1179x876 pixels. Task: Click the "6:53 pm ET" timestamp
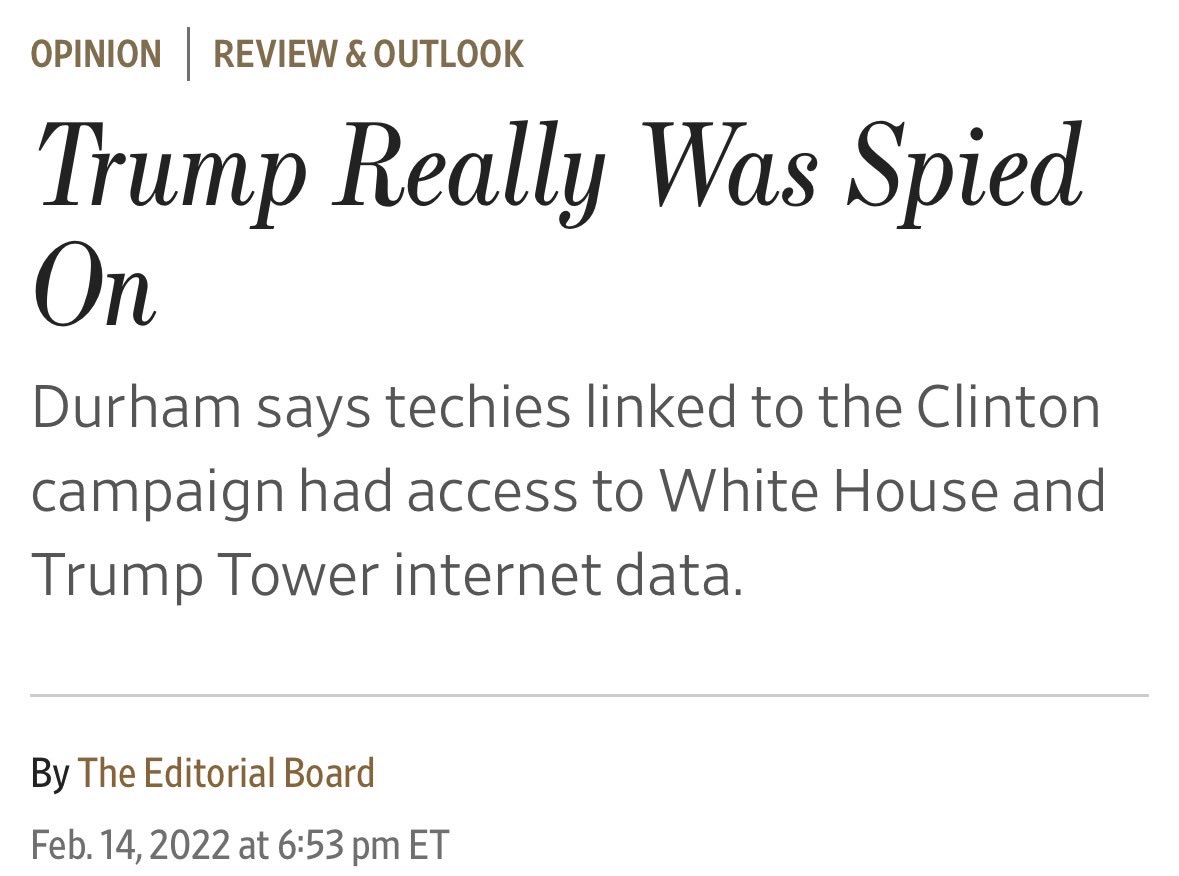361,845
